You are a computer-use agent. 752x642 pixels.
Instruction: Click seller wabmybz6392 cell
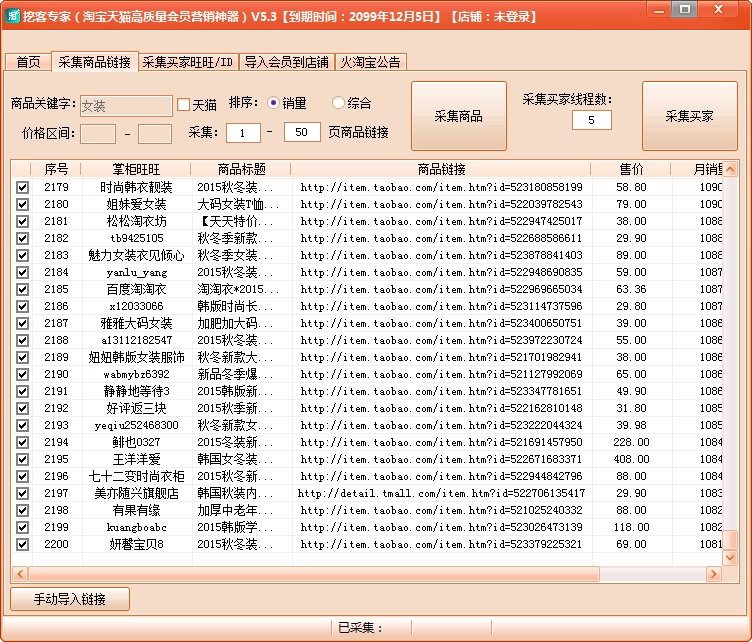click(136, 374)
